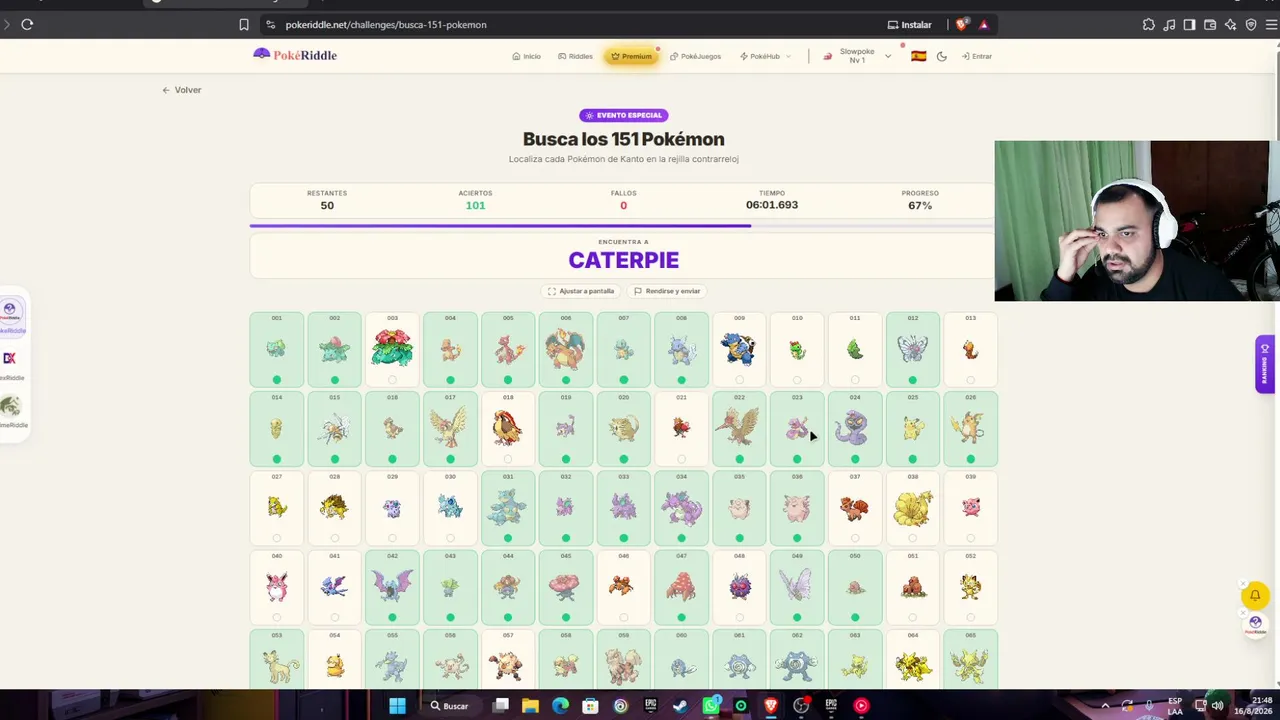Change language via Spanish flag

[918, 56]
